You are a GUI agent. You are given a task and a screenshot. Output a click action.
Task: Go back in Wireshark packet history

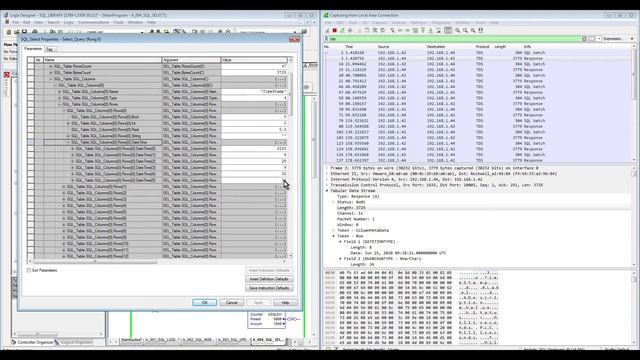click(x=400, y=31)
